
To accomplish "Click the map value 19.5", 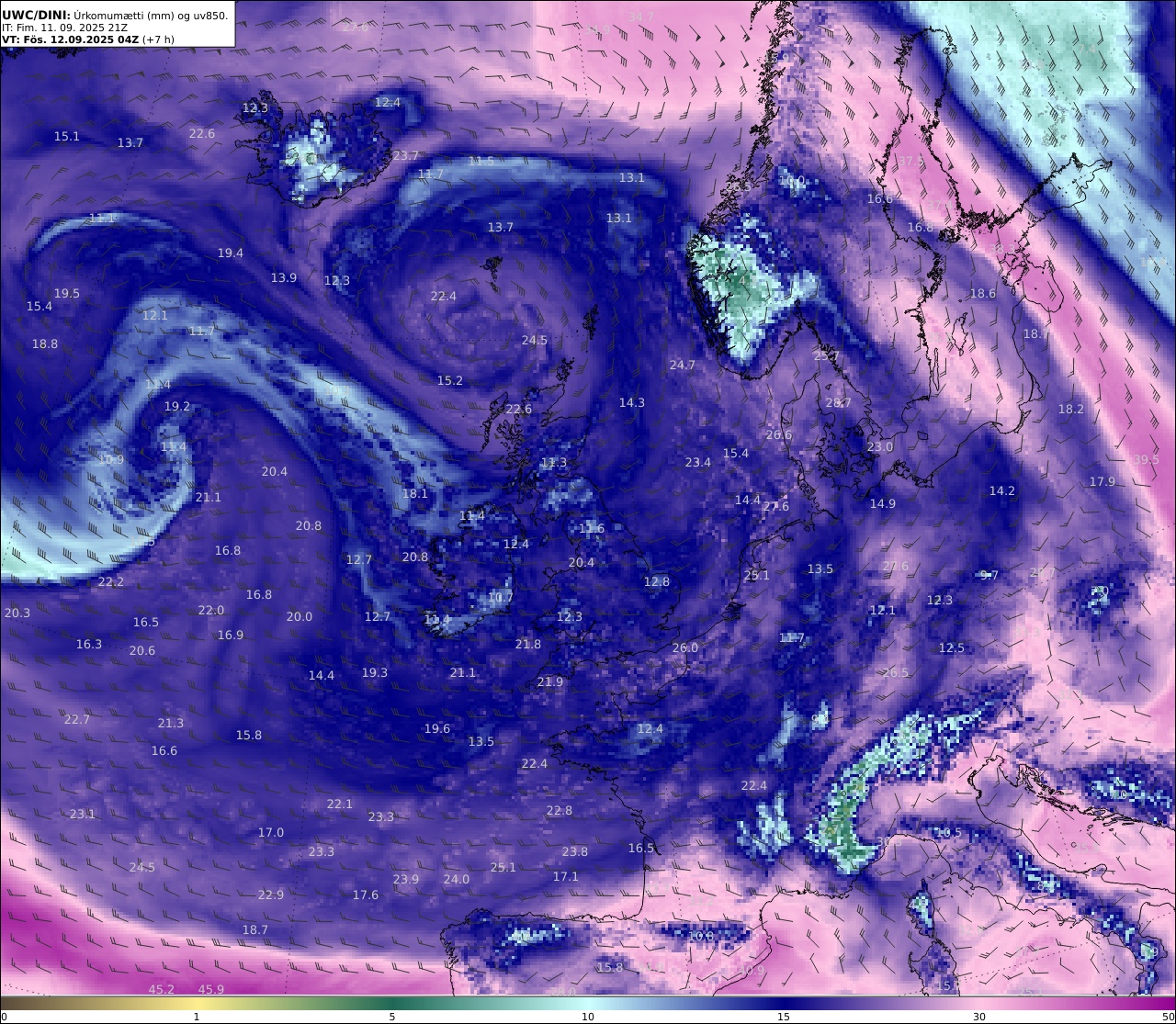I will point(67,294).
